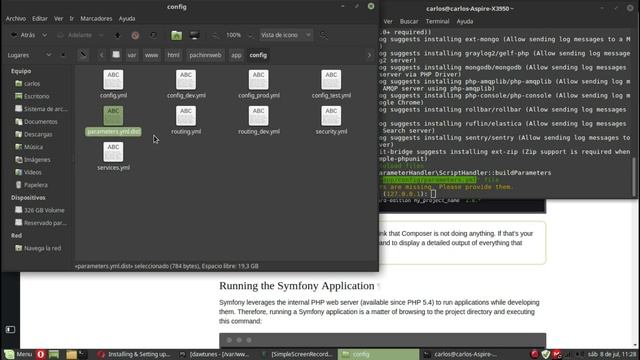
Task: Click the 100% zoom level
Action: point(233,35)
